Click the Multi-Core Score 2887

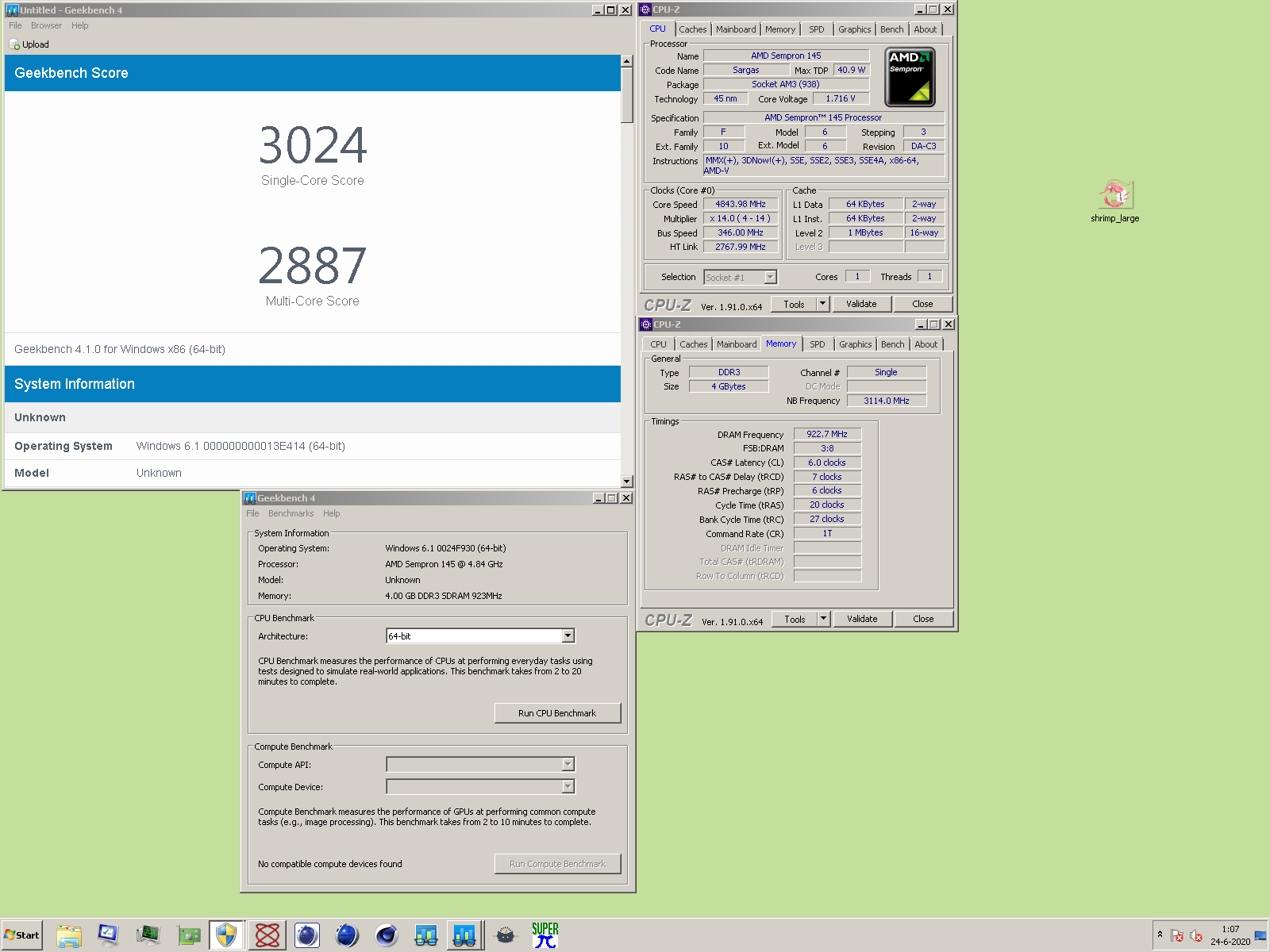[x=313, y=266]
